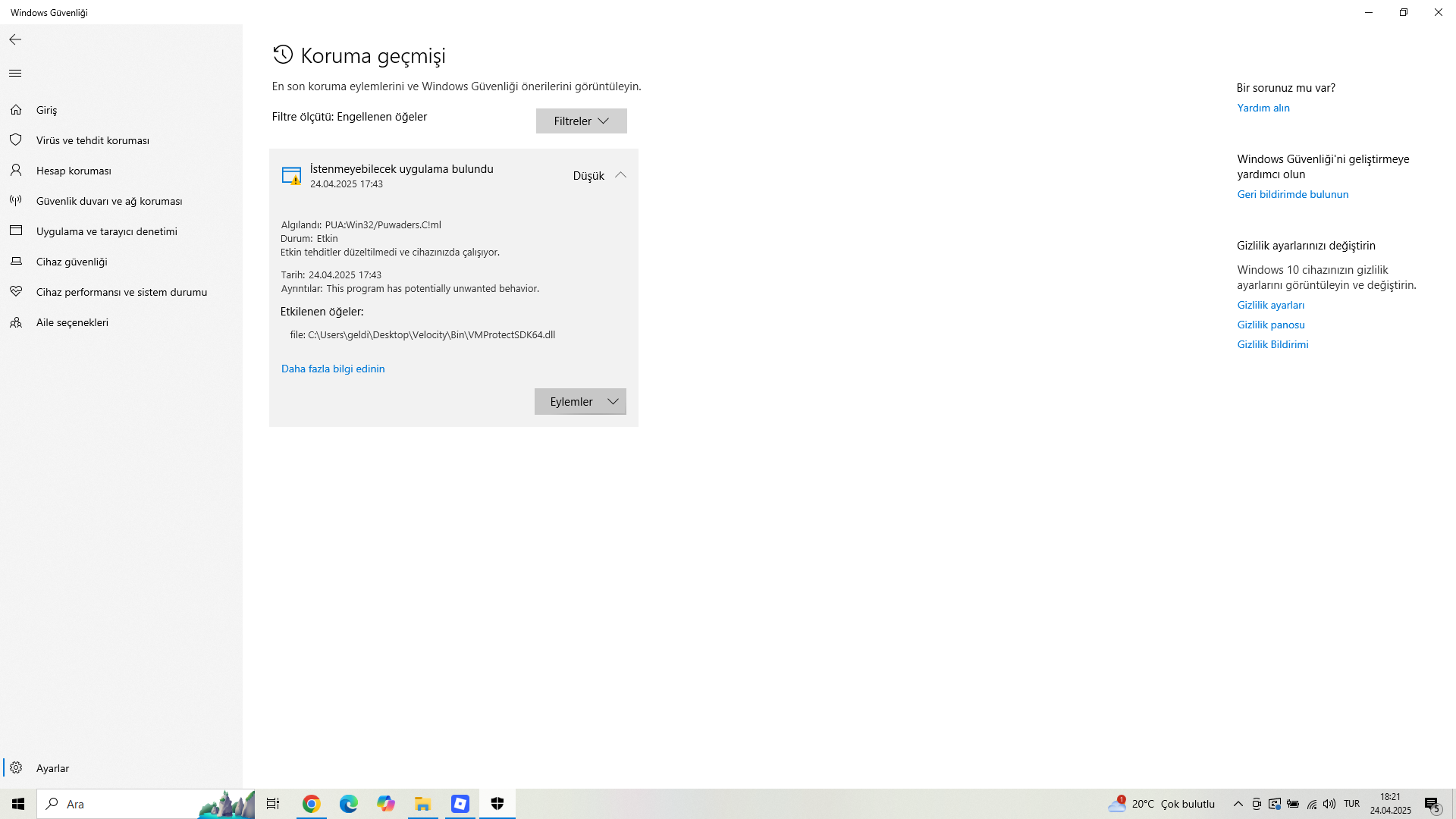Screen dimensions: 1456x819
Task: Open Virüs ve tehdit koruması section
Action: [x=93, y=140]
